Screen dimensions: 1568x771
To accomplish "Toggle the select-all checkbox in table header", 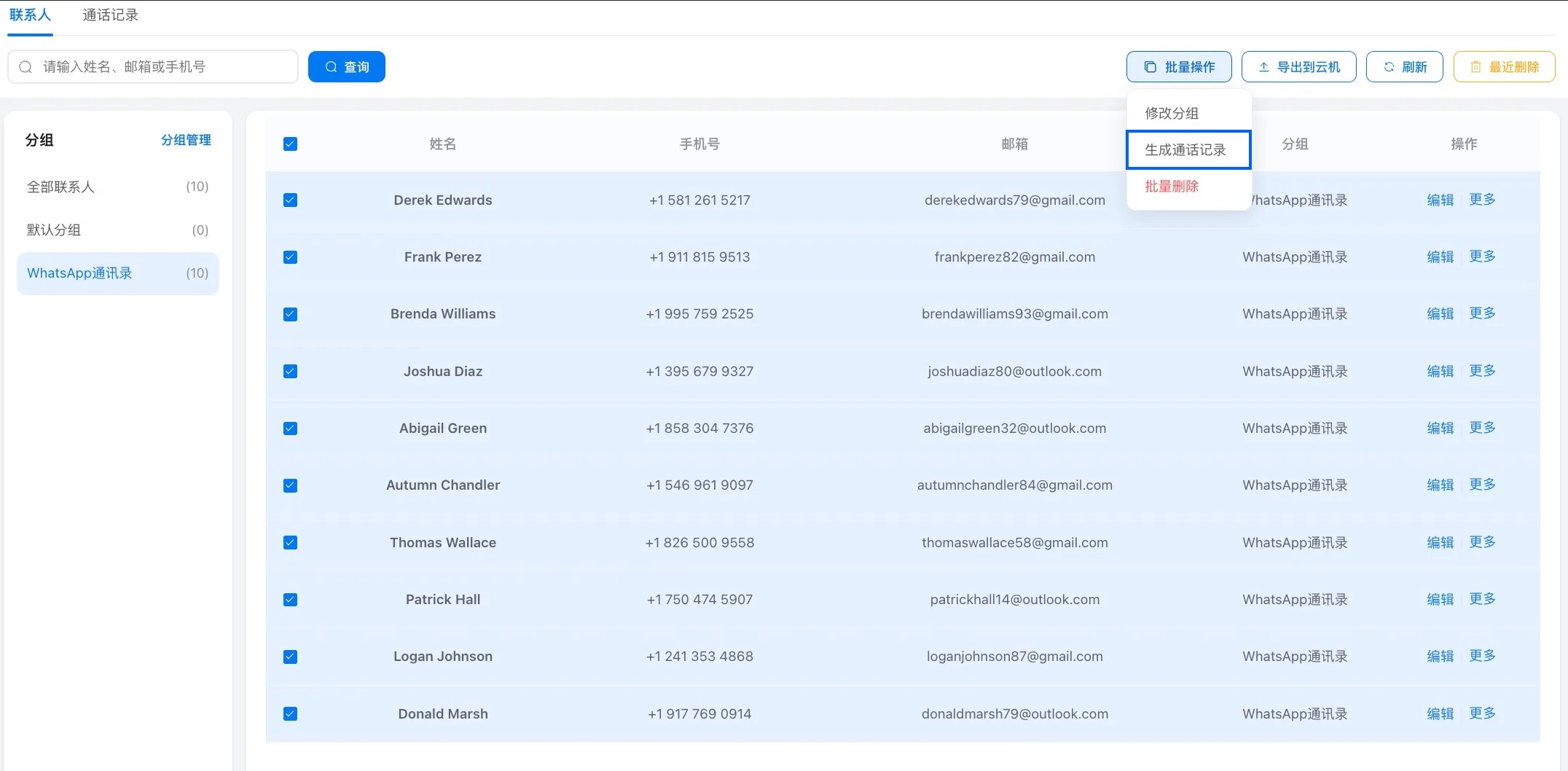I will point(290,144).
